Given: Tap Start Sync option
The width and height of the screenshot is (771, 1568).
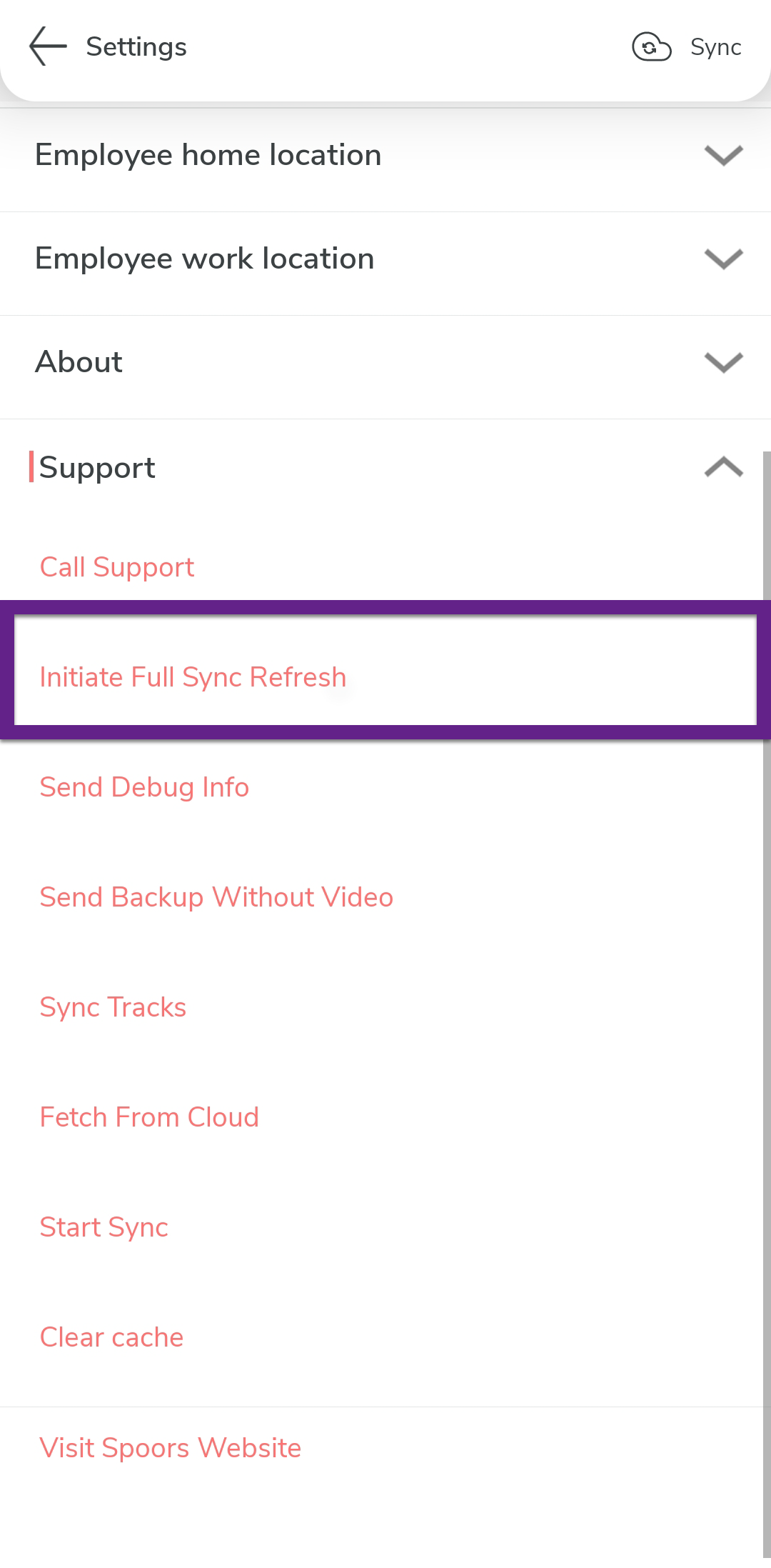Looking at the screenshot, I should click(104, 1227).
